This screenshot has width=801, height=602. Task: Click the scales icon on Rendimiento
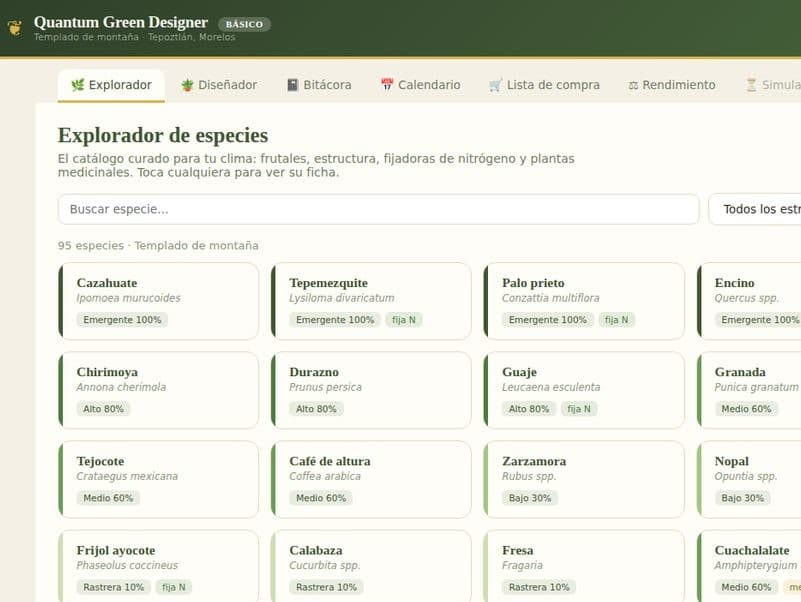633,85
